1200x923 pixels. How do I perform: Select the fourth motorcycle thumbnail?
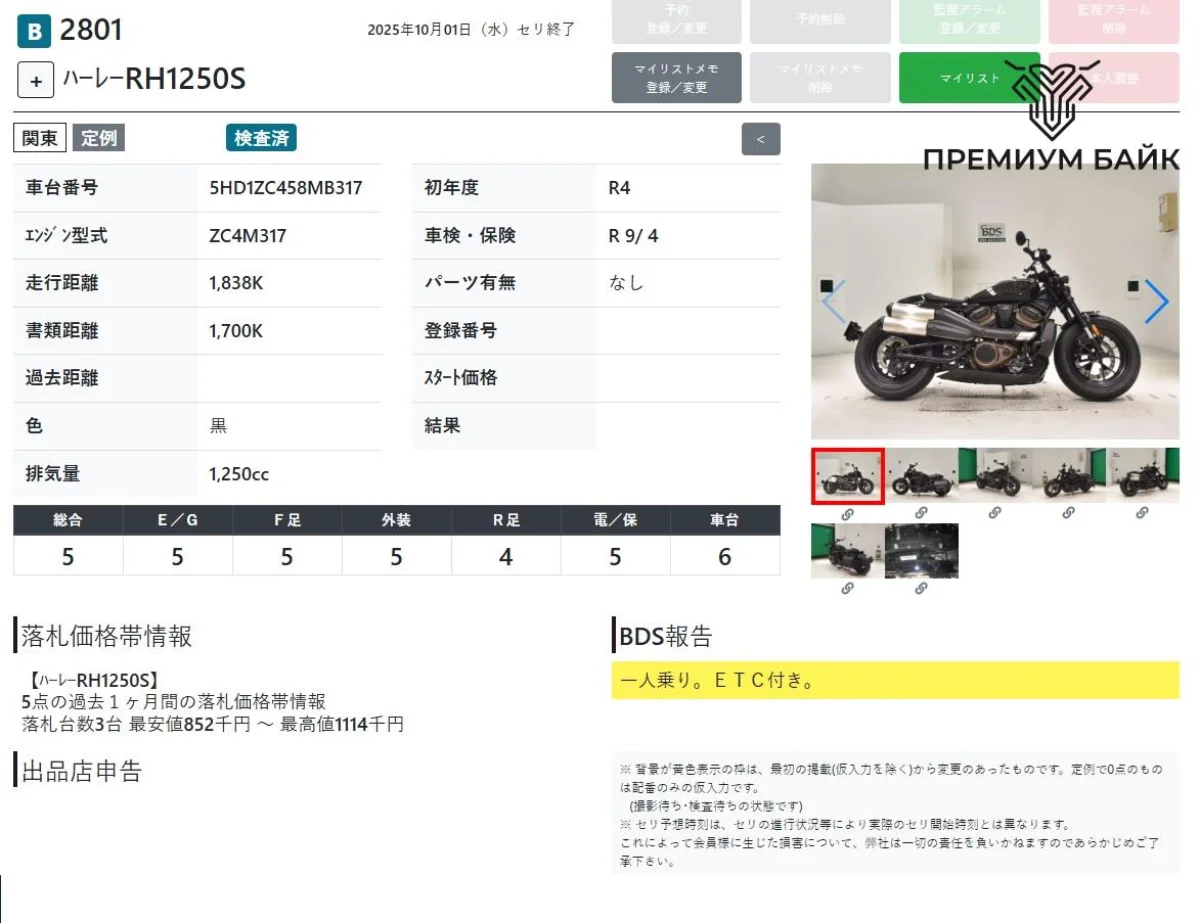pyautogui.click(x=1068, y=475)
